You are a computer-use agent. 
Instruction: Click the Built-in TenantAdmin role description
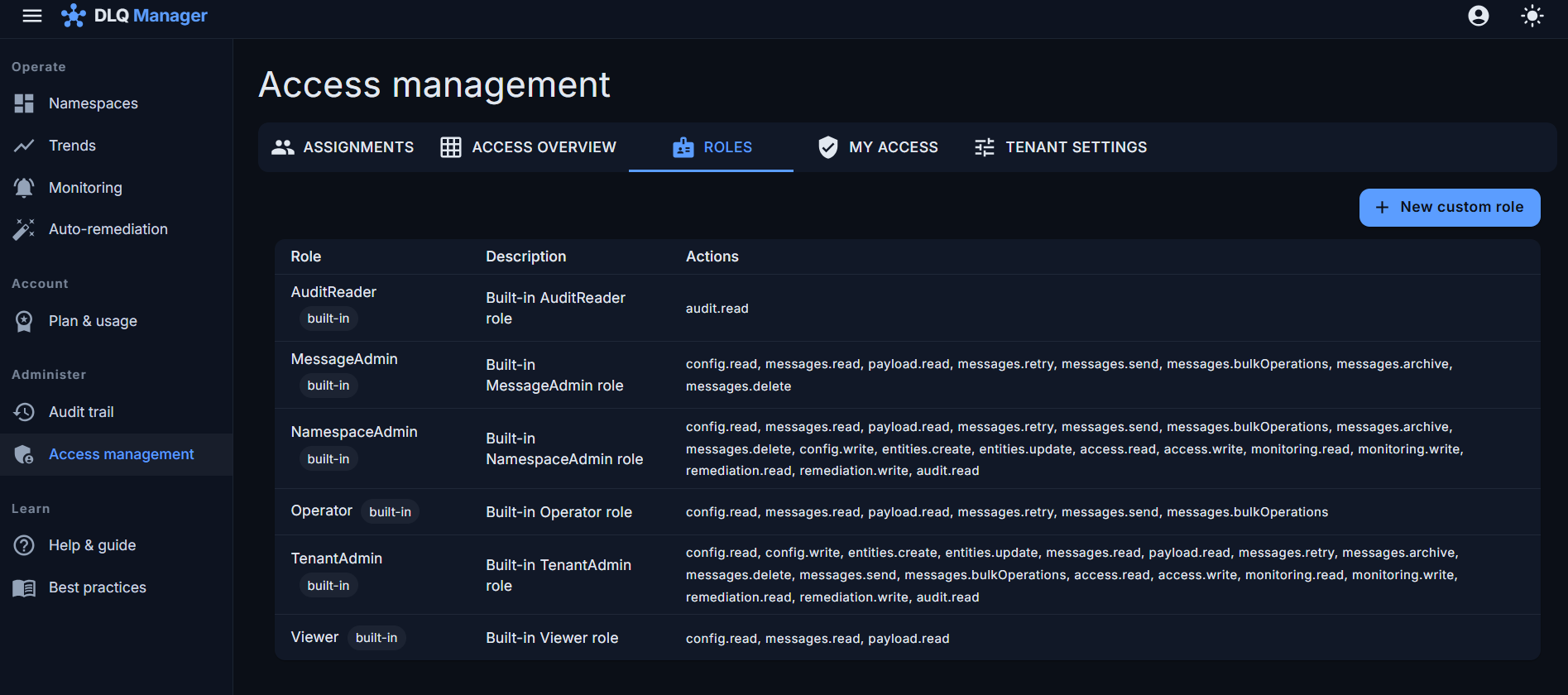click(x=559, y=575)
